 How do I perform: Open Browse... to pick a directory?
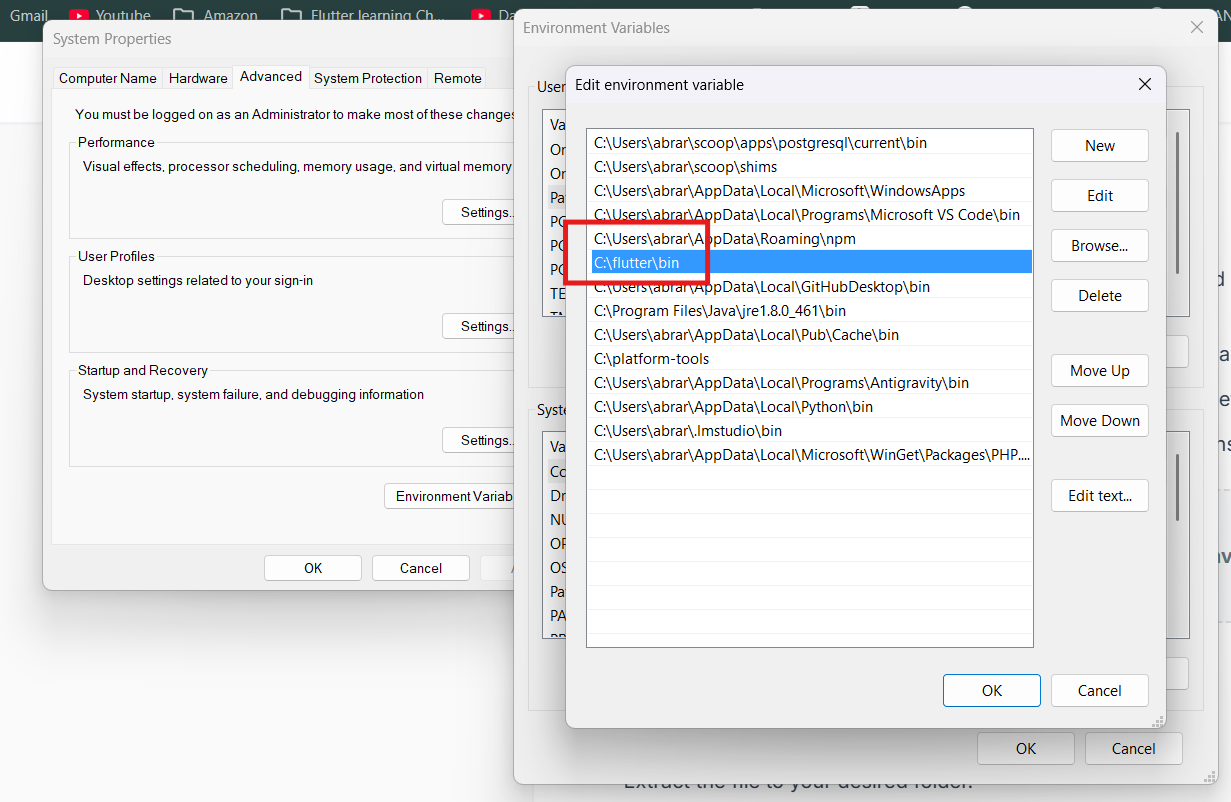[1099, 246]
